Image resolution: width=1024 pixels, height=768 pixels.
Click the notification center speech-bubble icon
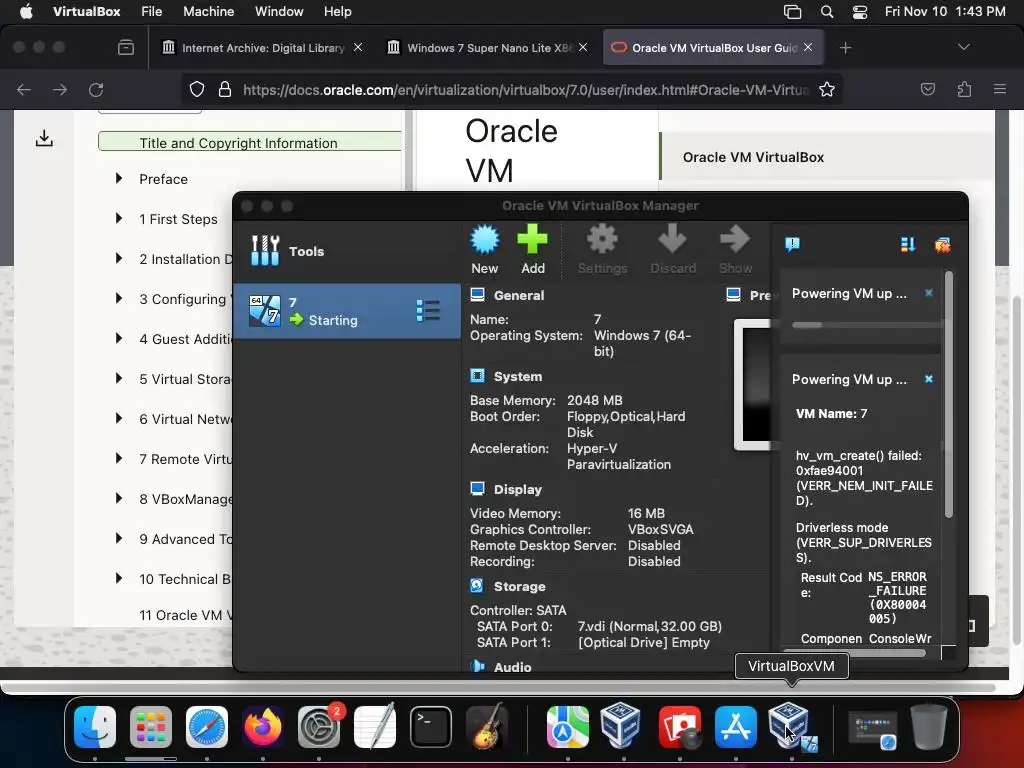(x=792, y=244)
